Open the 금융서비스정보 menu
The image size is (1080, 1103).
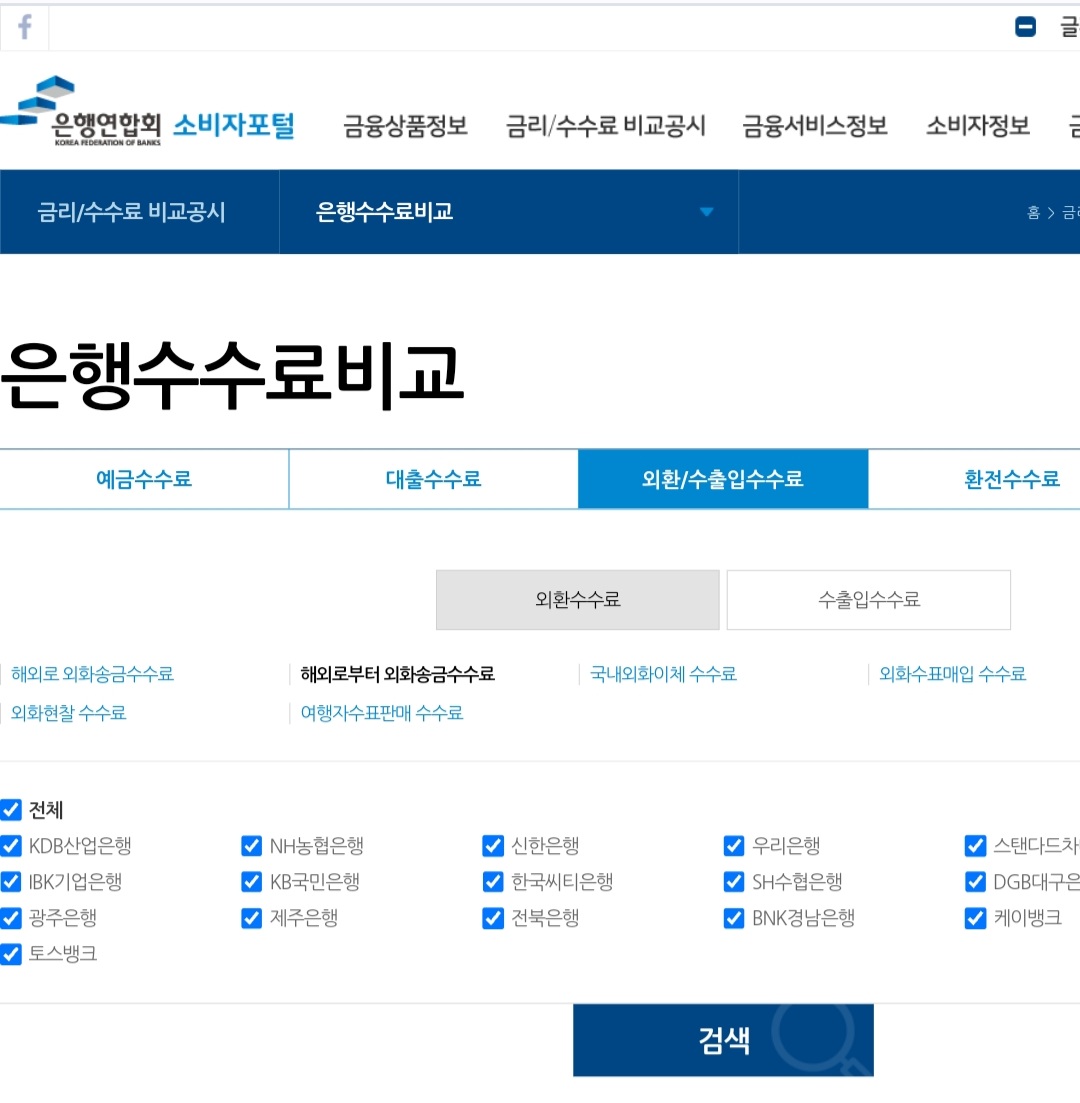815,126
